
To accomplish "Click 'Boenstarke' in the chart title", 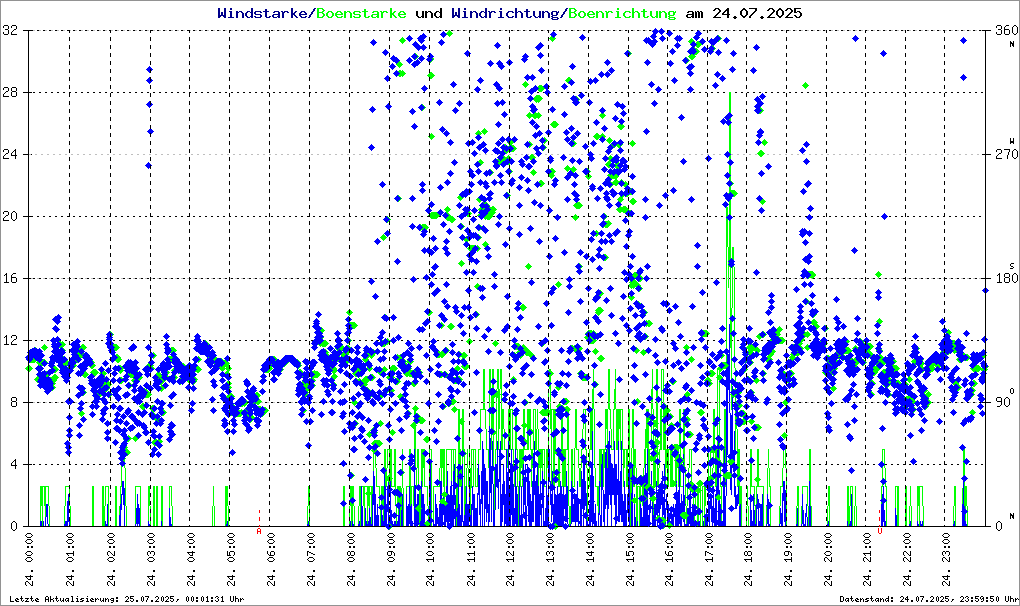I will [360, 14].
